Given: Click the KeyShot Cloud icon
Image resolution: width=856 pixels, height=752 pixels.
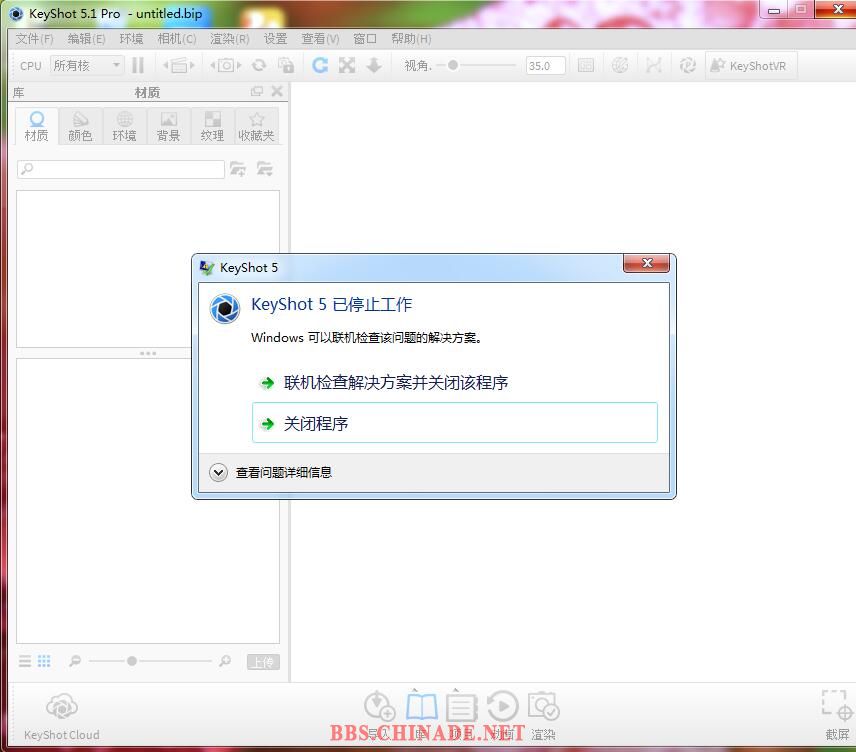Looking at the screenshot, I should coord(61,708).
